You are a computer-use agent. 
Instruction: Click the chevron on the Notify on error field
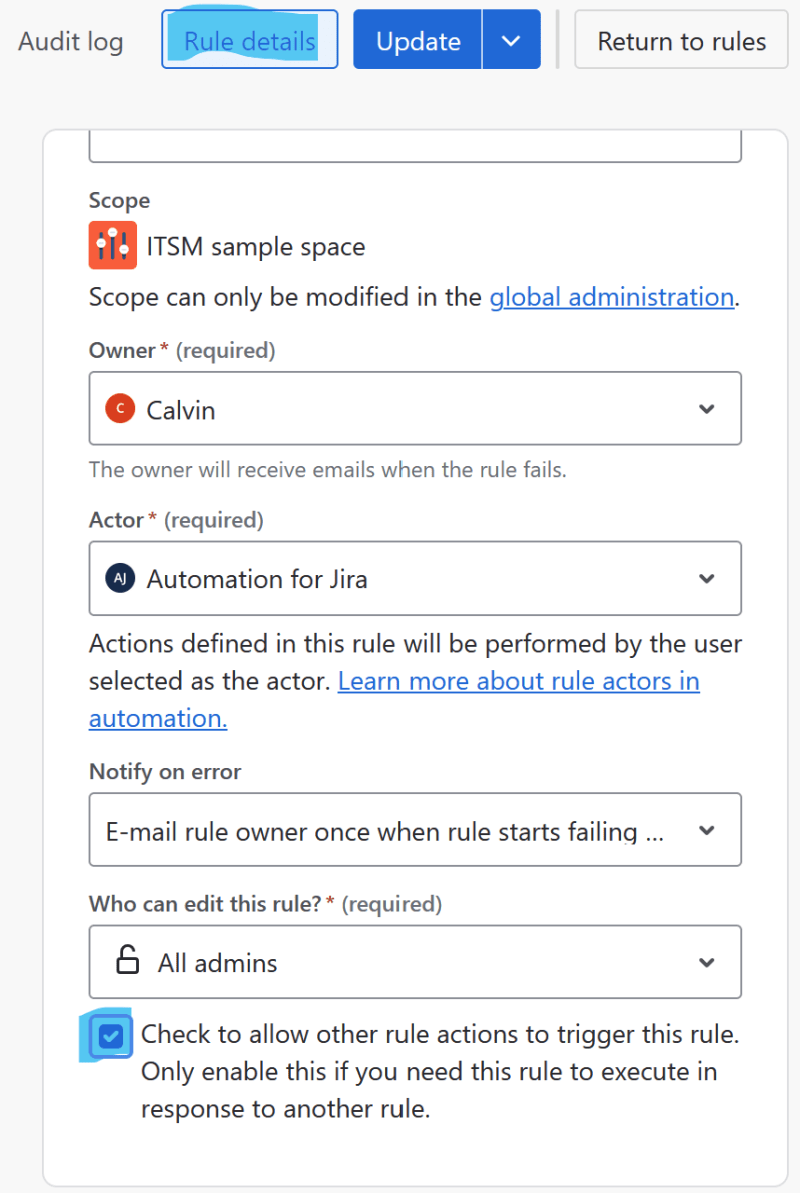707,829
